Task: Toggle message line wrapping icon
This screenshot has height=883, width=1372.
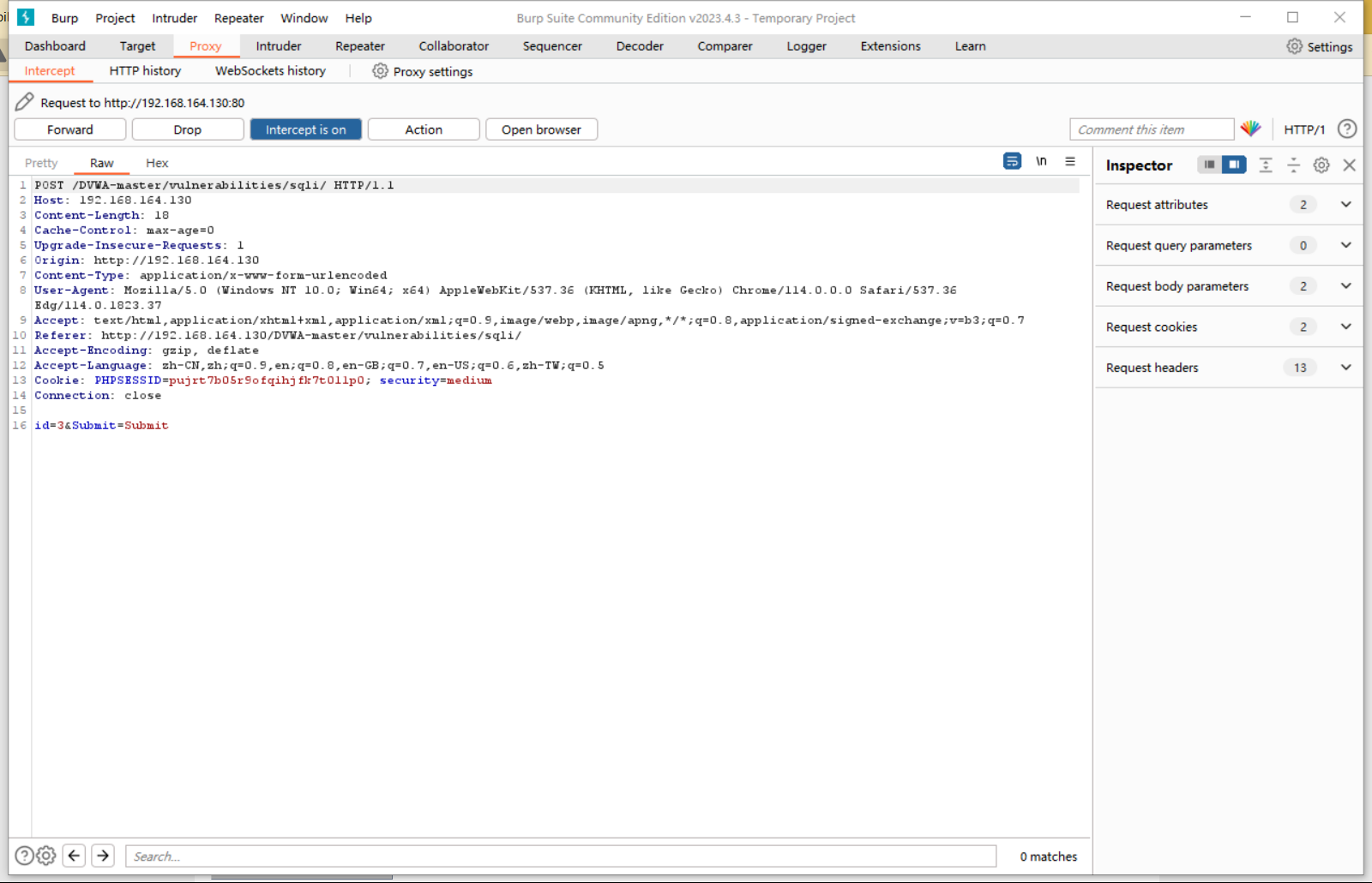Action: [1012, 161]
